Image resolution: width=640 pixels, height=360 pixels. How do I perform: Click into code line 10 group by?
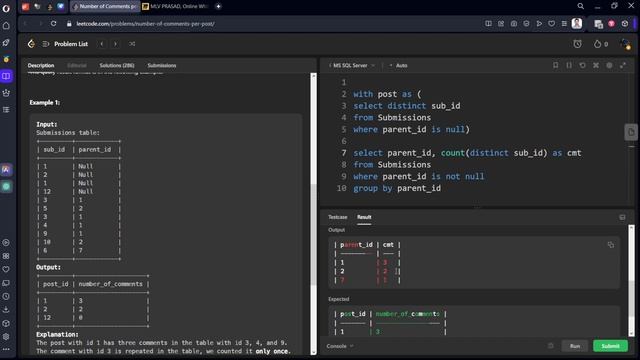pyautogui.click(x=397, y=188)
